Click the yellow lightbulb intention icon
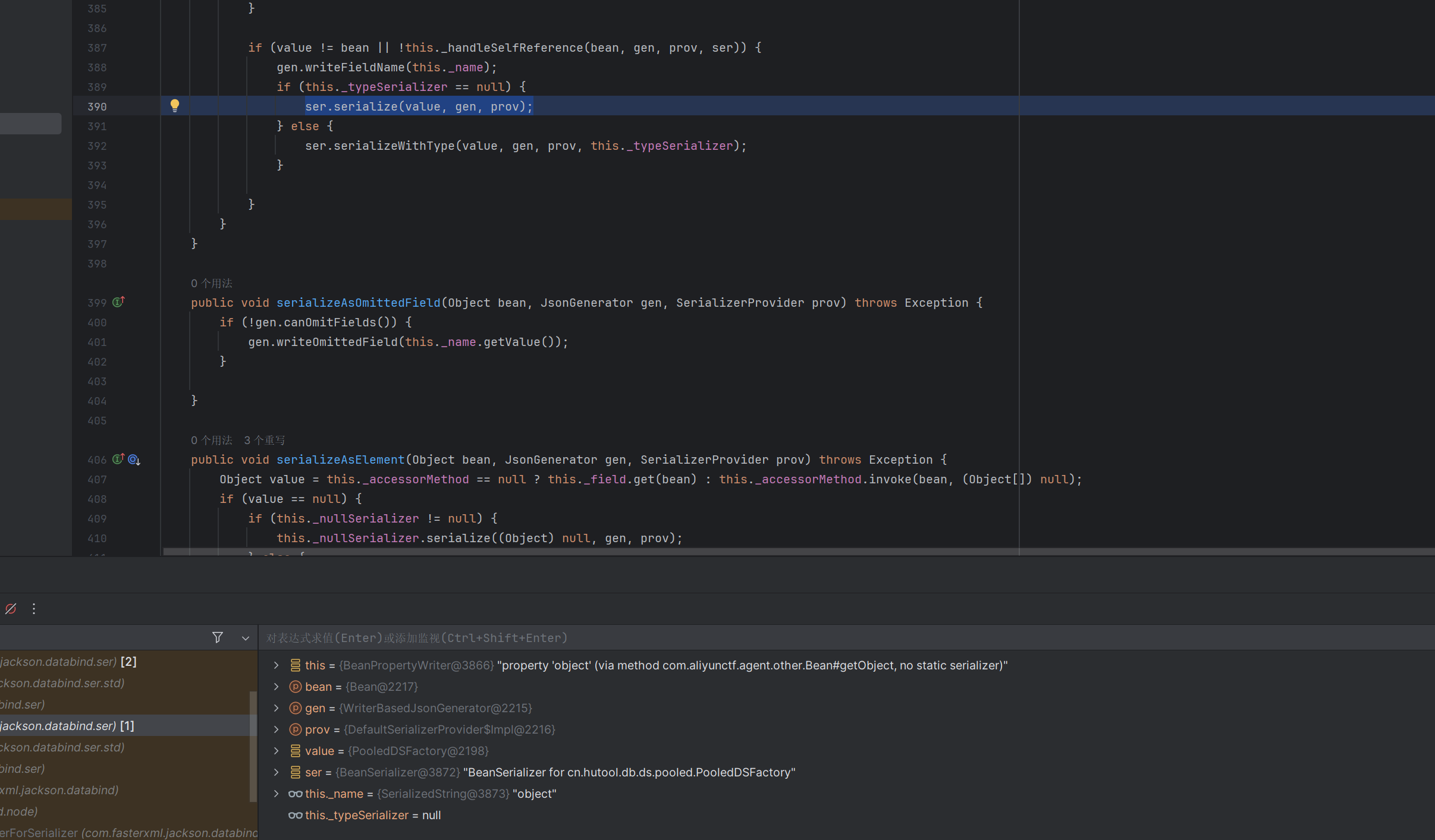This screenshot has height=840, width=1435. [x=174, y=106]
